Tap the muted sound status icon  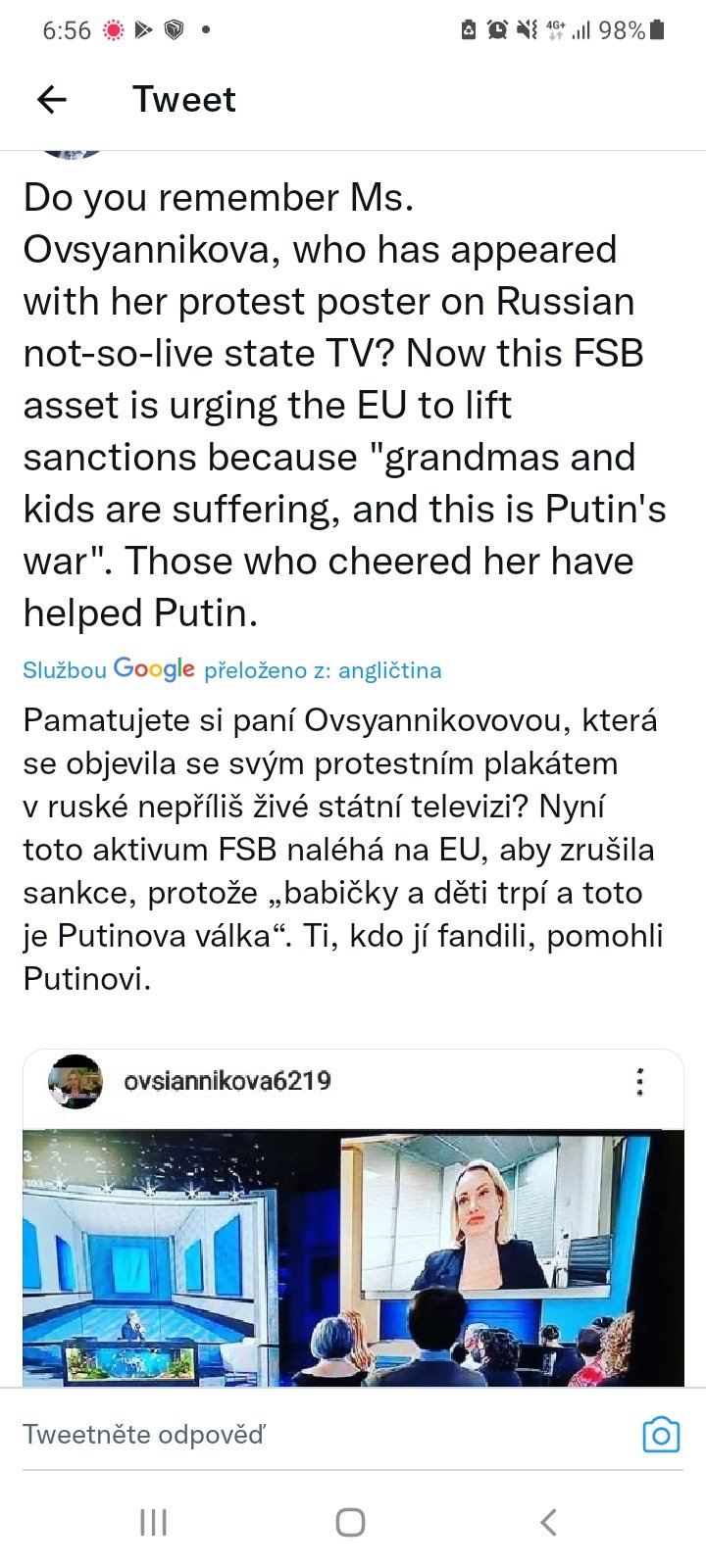(527, 30)
